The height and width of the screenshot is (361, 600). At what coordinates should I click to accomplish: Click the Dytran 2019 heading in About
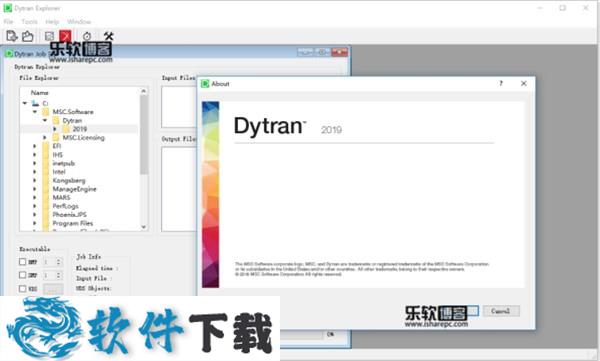click(288, 126)
